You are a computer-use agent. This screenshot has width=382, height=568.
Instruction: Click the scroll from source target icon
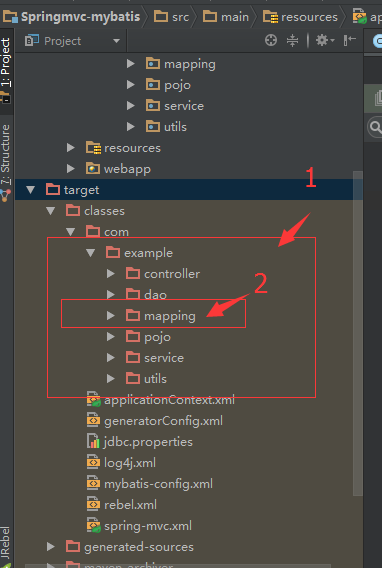270,40
